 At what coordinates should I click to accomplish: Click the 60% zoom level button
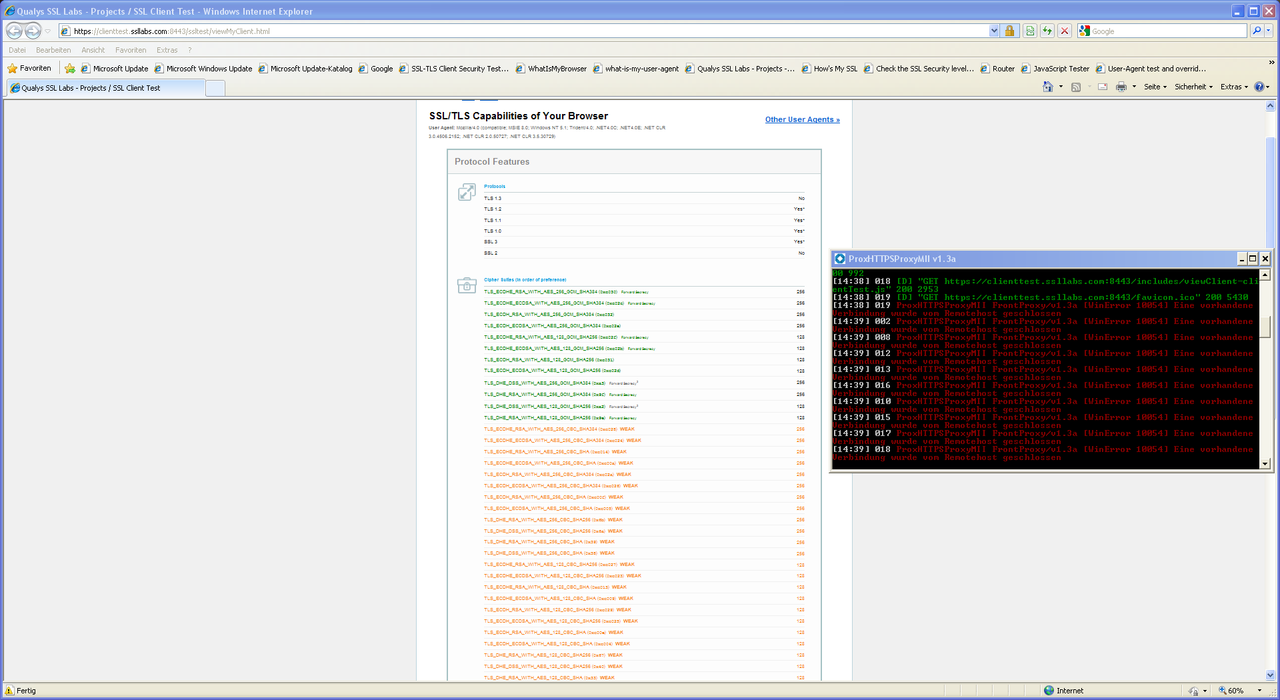pos(1232,691)
